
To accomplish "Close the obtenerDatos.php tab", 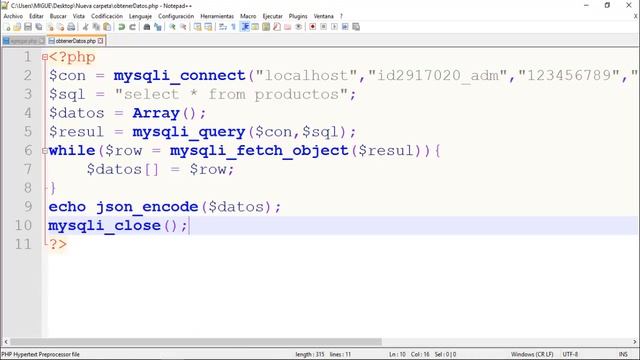I will 100,41.
